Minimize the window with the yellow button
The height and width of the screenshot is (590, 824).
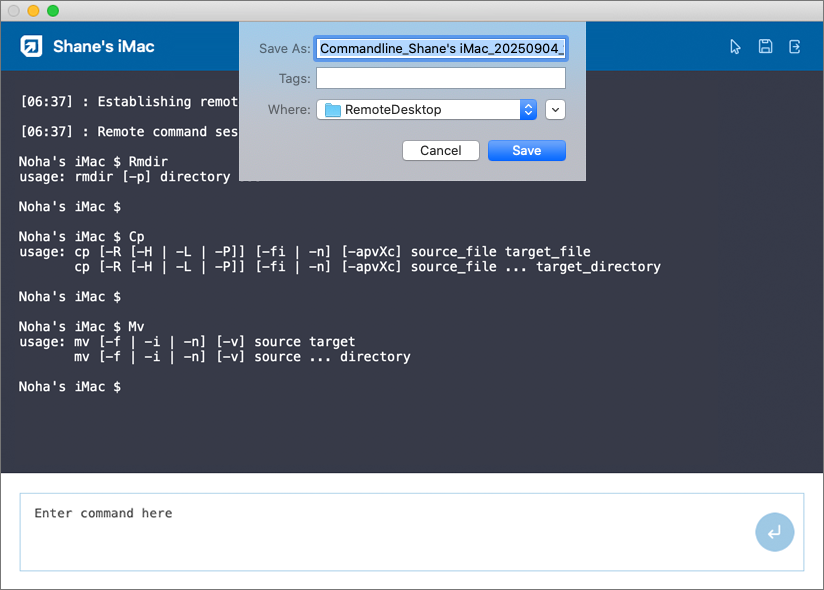34,10
